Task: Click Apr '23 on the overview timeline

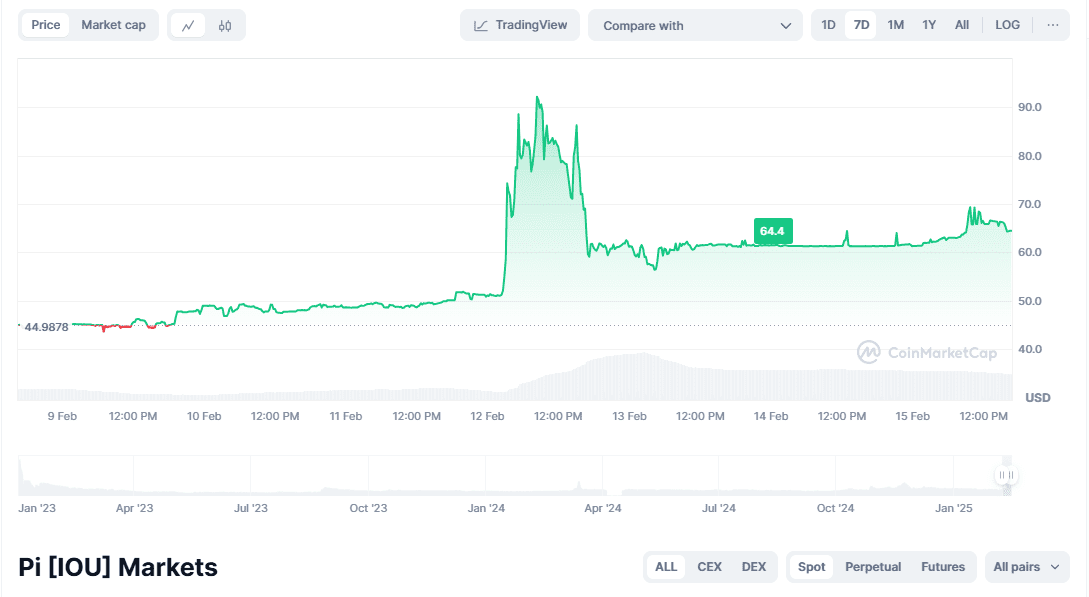Action: (134, 508)
